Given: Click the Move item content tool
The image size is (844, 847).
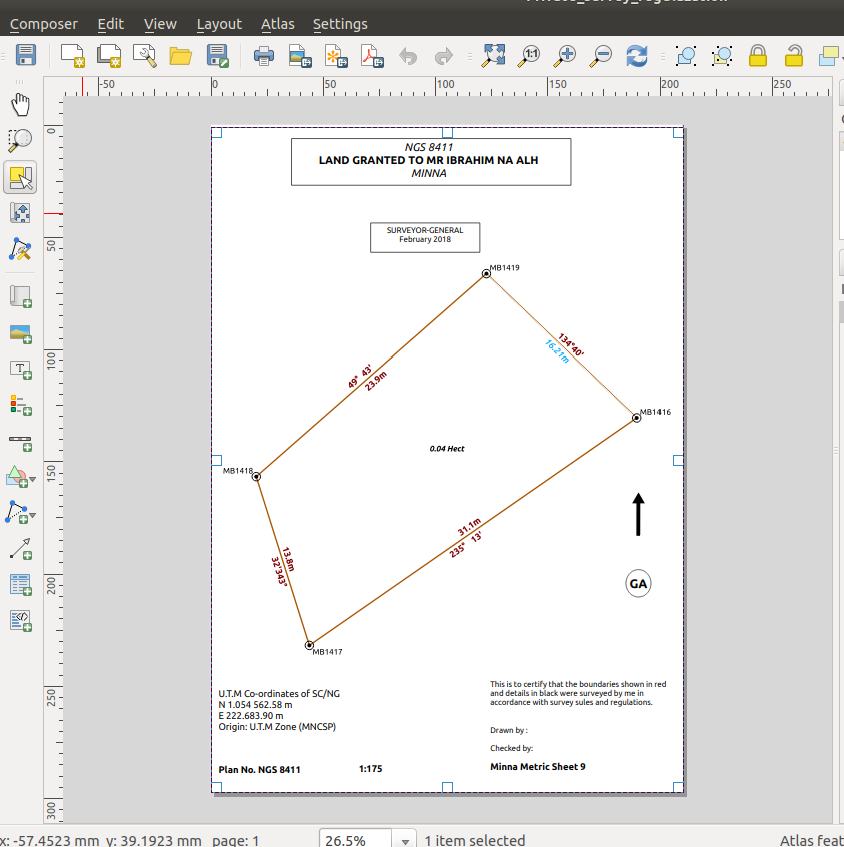Looking at the screenshot, I should (20, 213).
